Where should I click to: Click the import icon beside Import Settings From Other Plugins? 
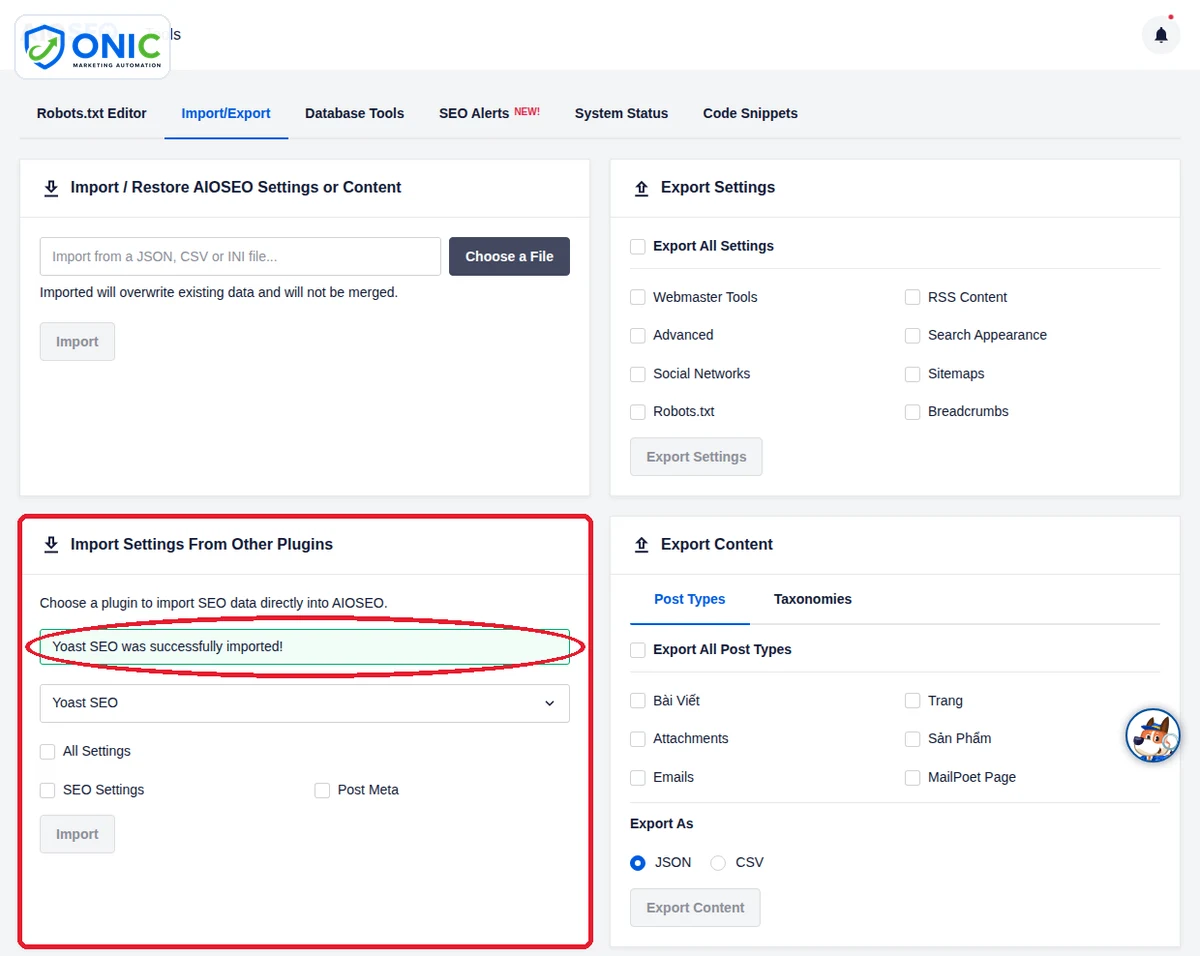[x=51, y=545]
